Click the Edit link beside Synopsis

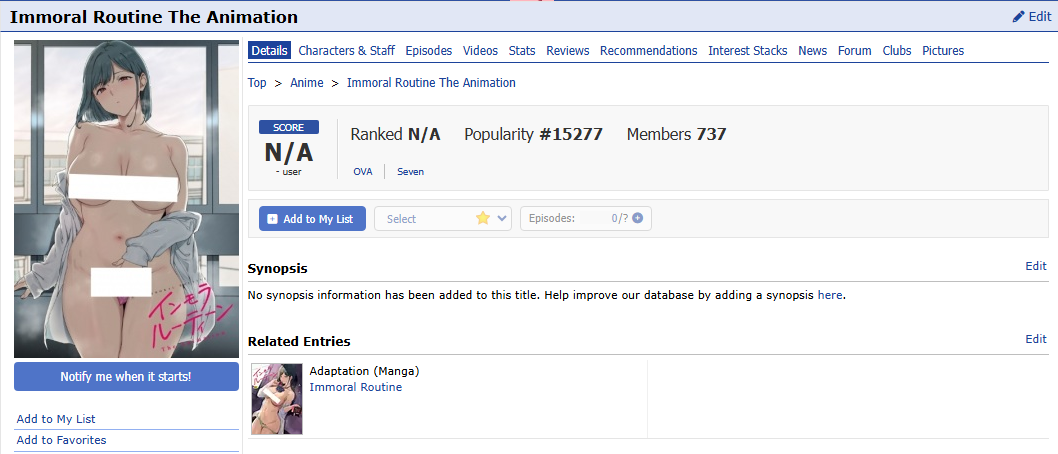(x=1035, y=266)
